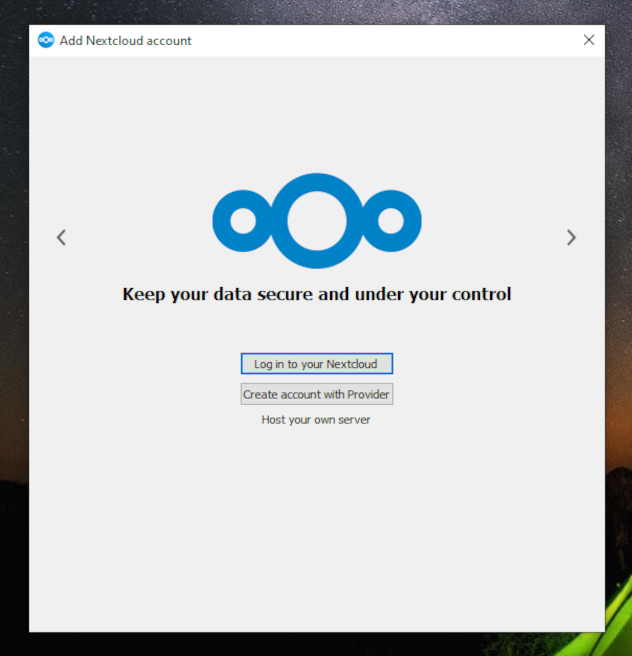Close the Add Nextcloud account dialog
The height and width of the screenshot is (656, 632).
589,40
